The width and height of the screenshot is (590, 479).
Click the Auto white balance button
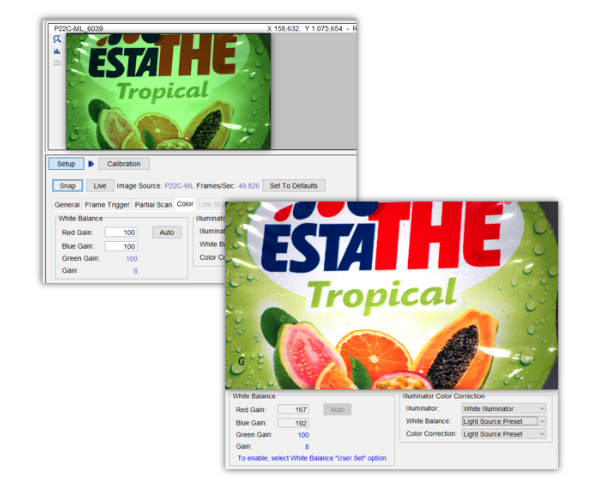click(x=167, y=232)
